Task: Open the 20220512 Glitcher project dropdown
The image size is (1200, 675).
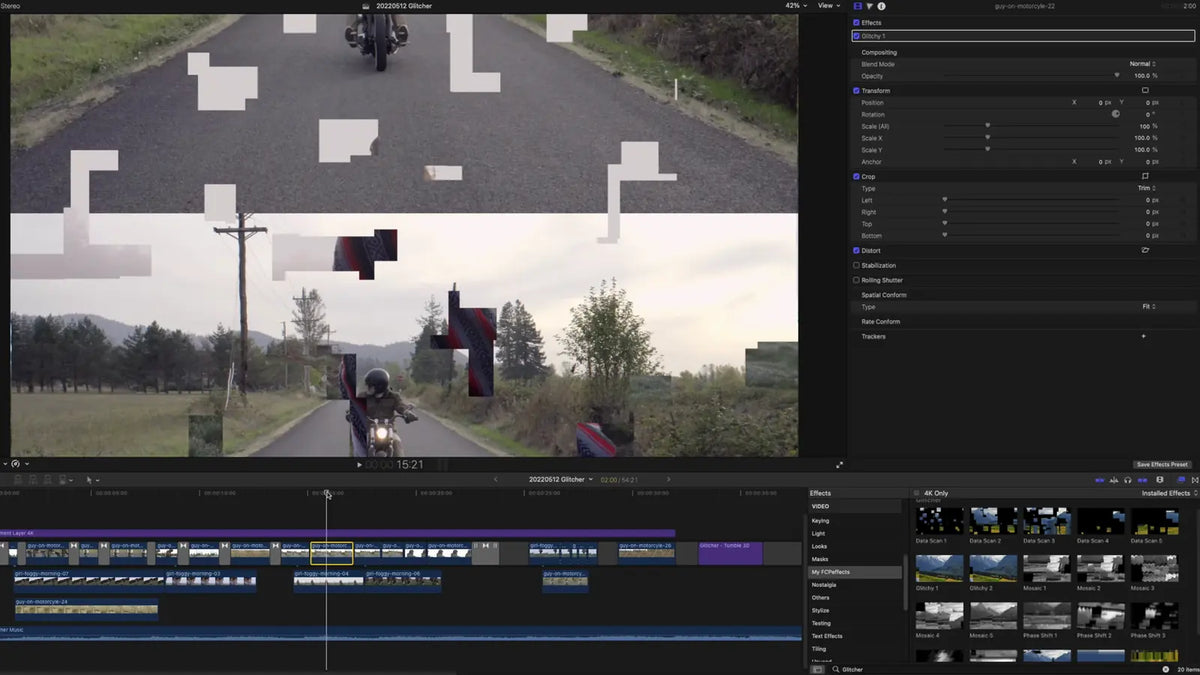Action: tap(561, 479)
